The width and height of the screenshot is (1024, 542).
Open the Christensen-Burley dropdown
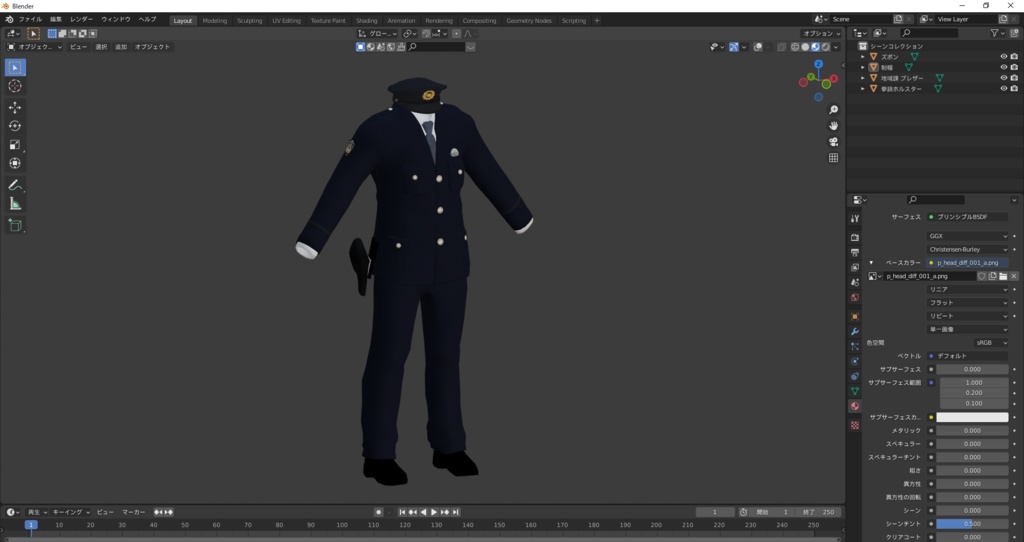[x=967, y=249]
